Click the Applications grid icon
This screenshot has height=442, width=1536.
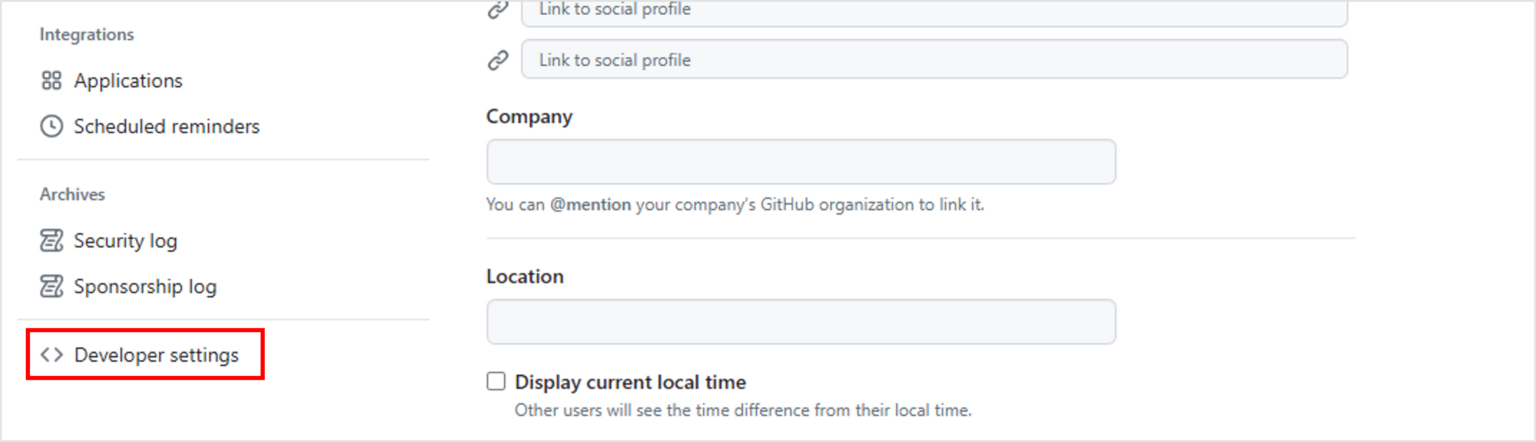tap(51, 80)
